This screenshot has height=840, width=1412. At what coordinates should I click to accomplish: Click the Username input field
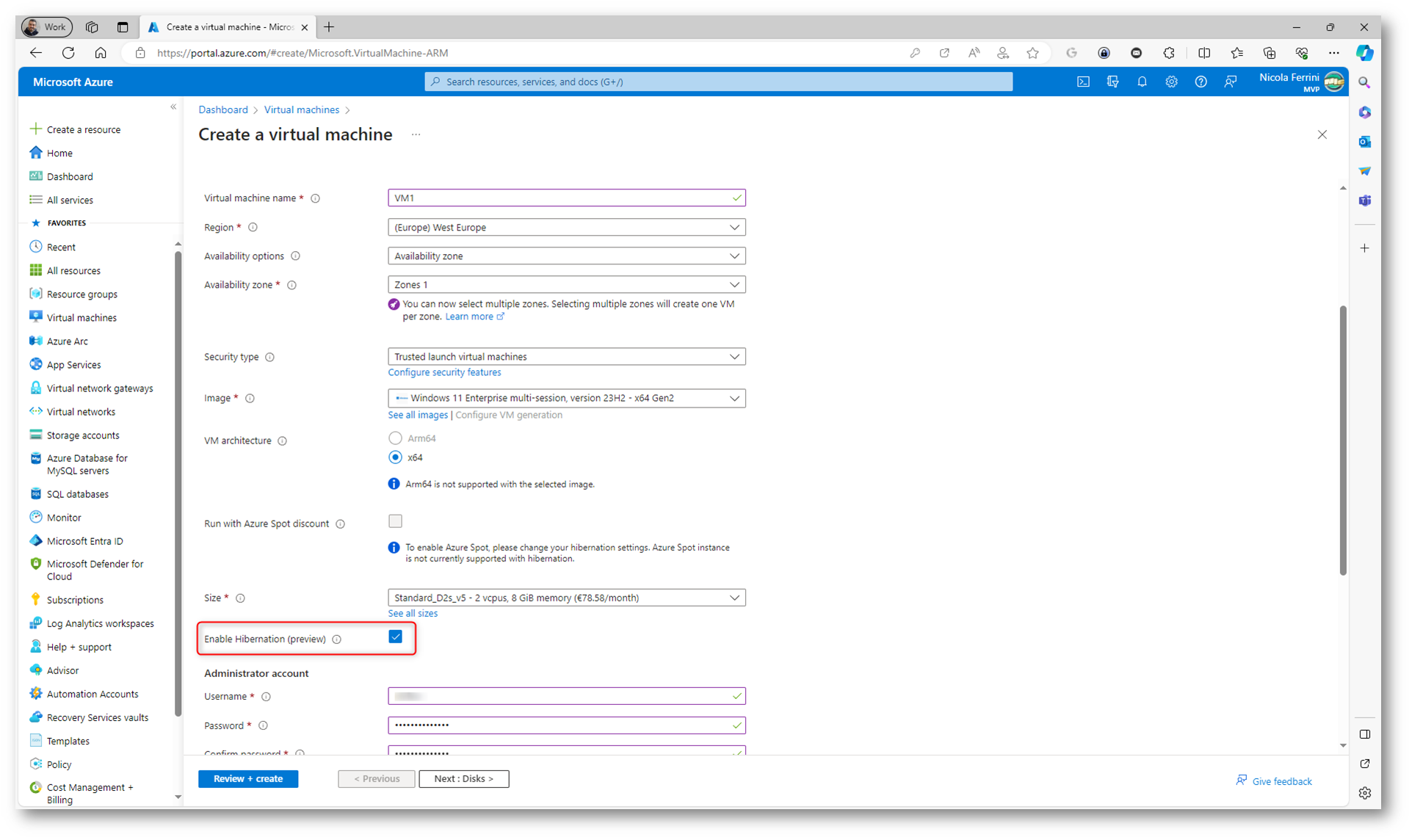click(x=566, y=696)
